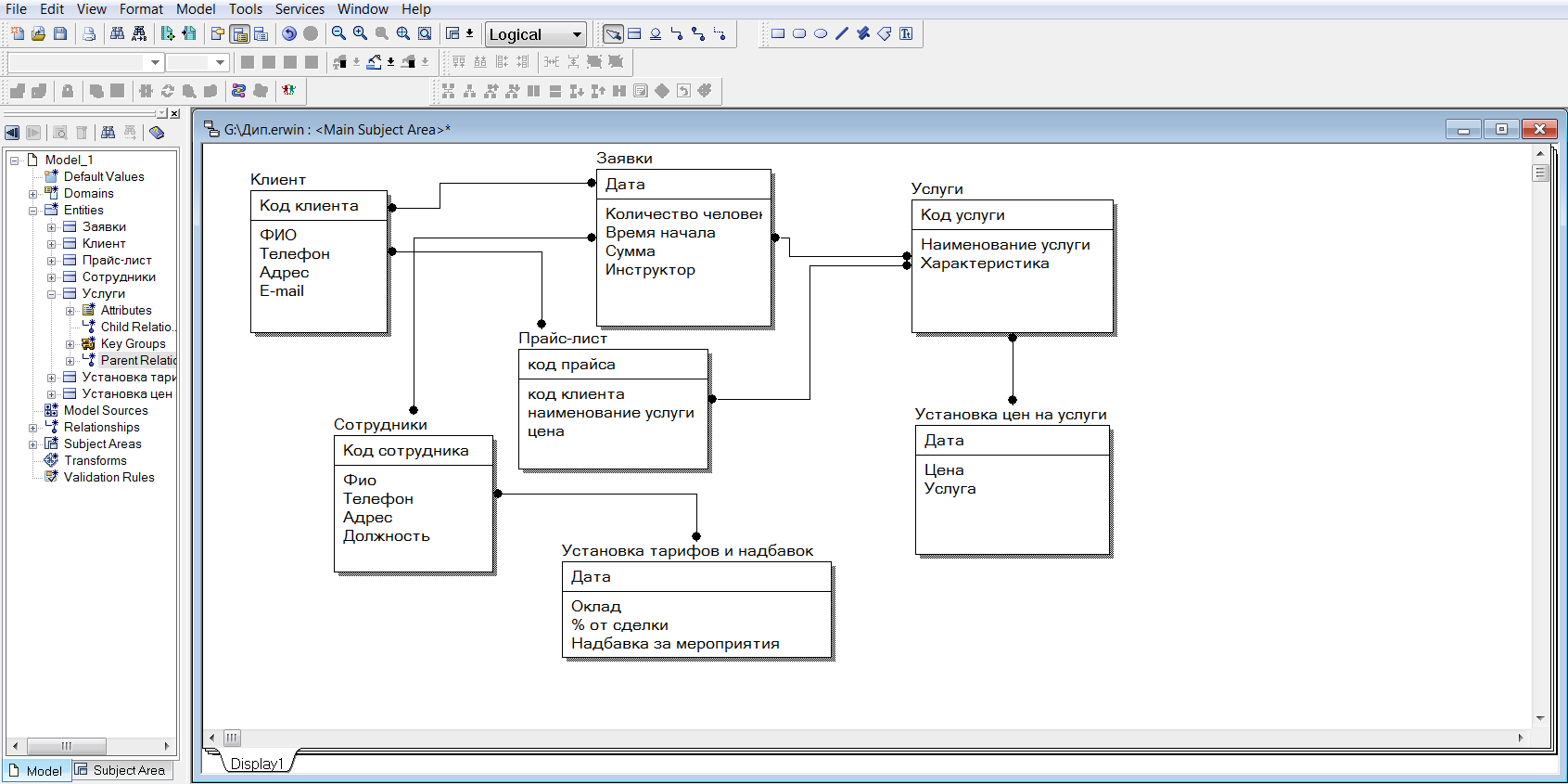Expand the Key Groups node
This screenshot has width=1568, height=784.
[x=70, y=344]
